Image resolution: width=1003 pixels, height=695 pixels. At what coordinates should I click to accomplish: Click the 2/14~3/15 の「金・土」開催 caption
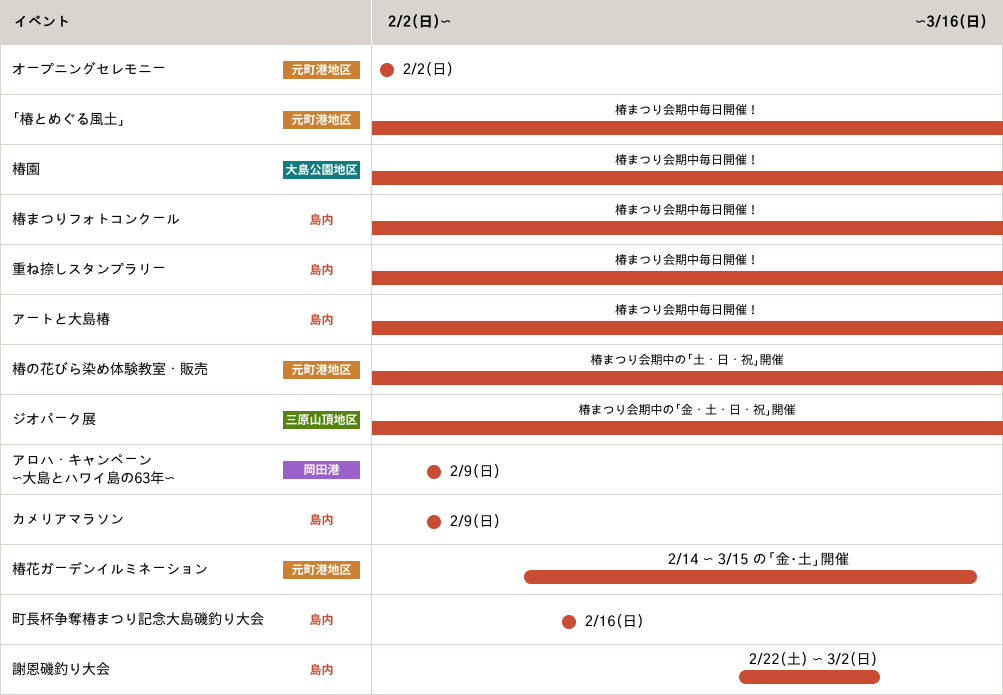tap(758, 559)
